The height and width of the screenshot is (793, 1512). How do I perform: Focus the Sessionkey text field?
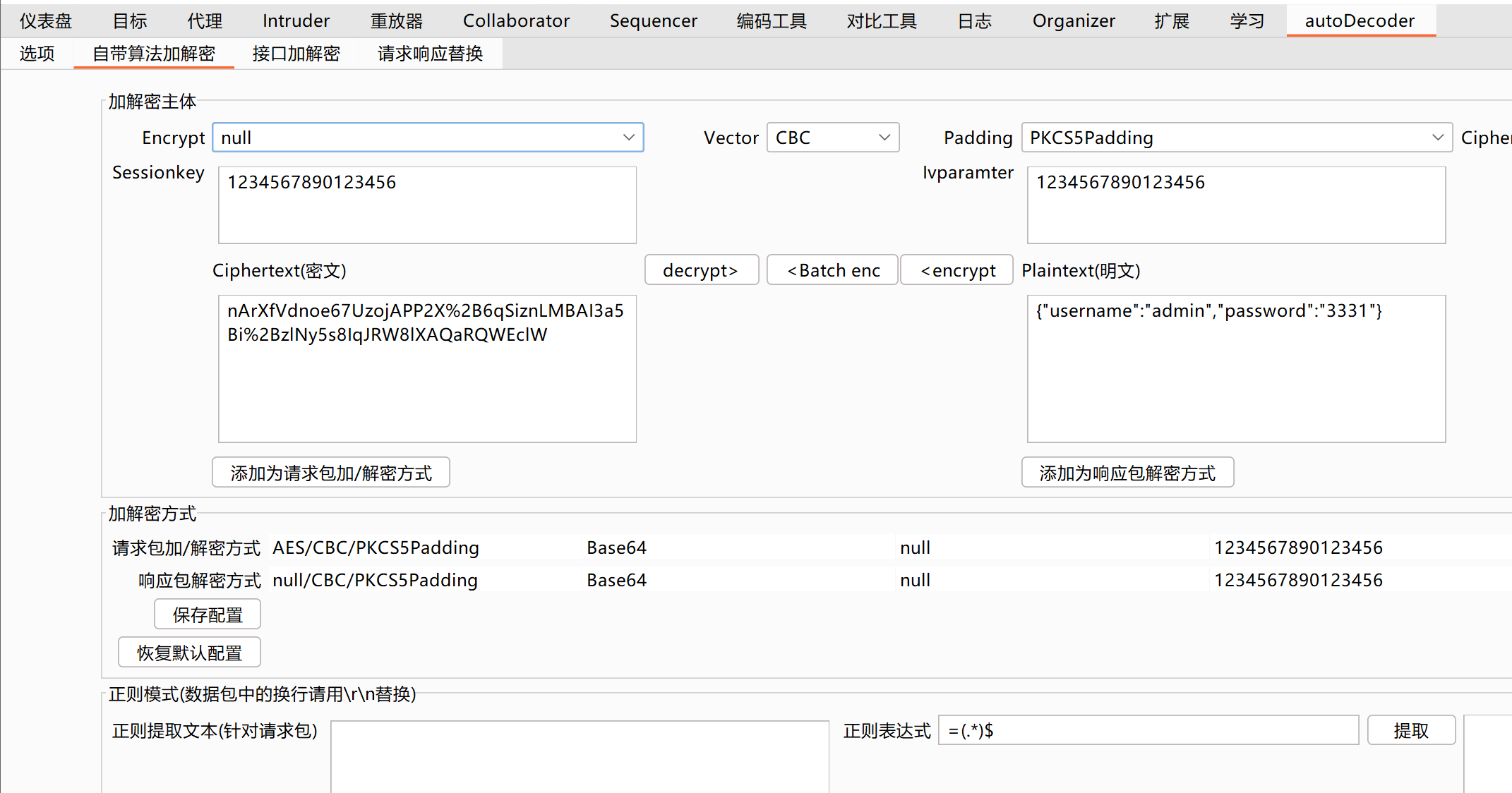coord(427,205)
